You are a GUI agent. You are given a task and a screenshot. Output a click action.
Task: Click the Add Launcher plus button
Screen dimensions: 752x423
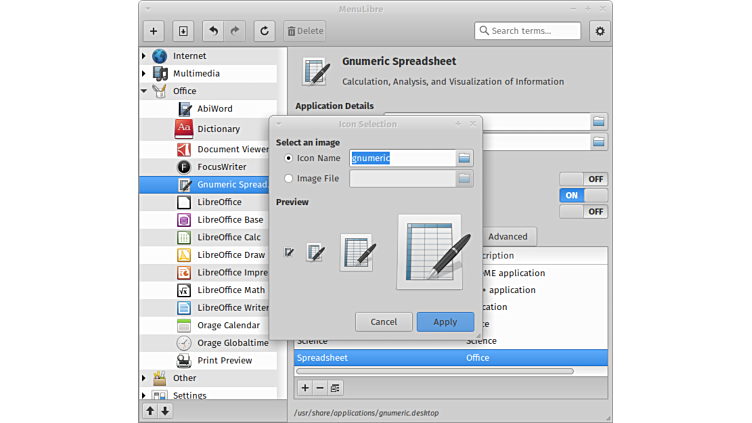point(153,31)
